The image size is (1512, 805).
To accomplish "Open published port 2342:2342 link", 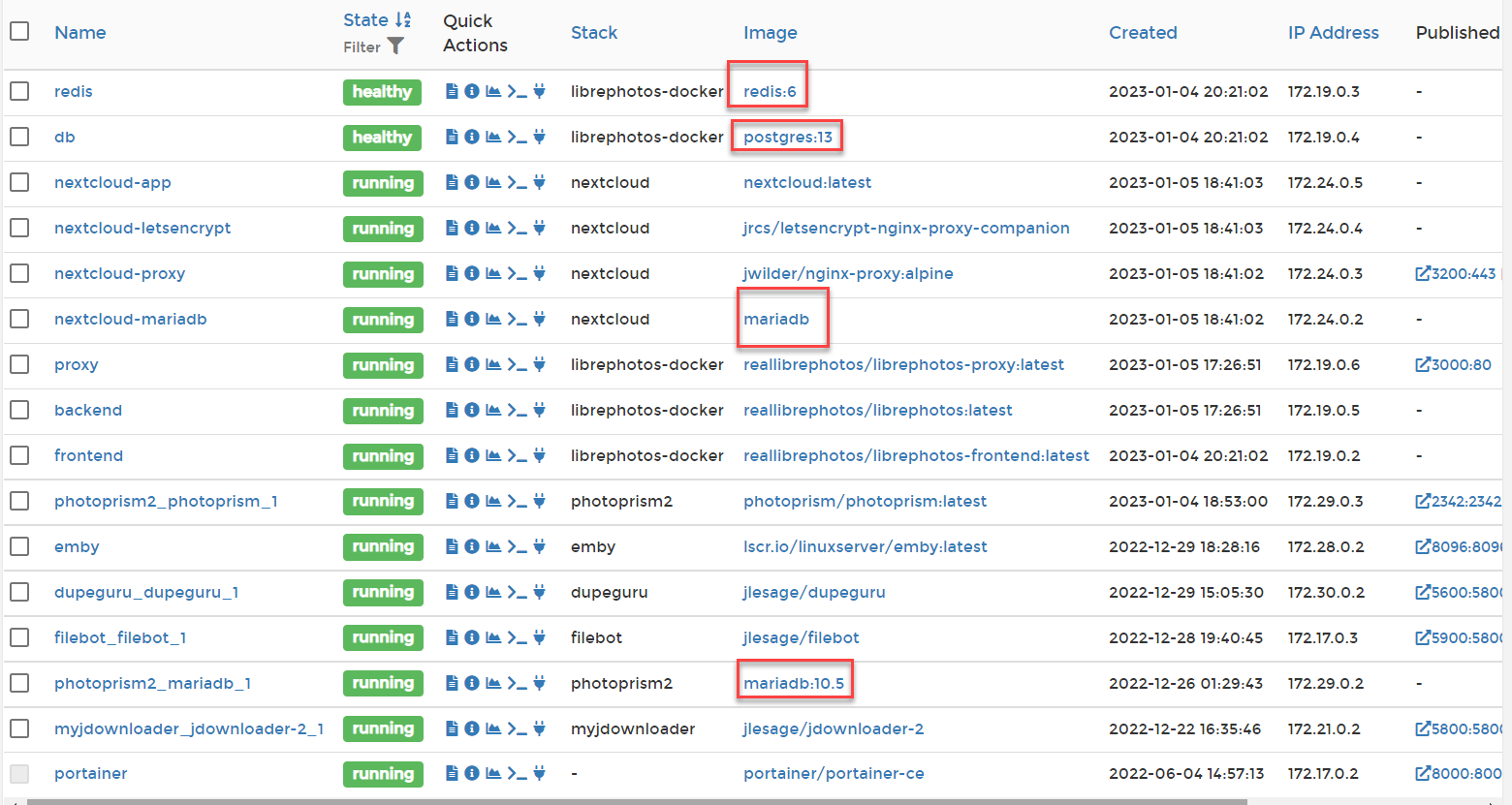I will coord(1459,501).
